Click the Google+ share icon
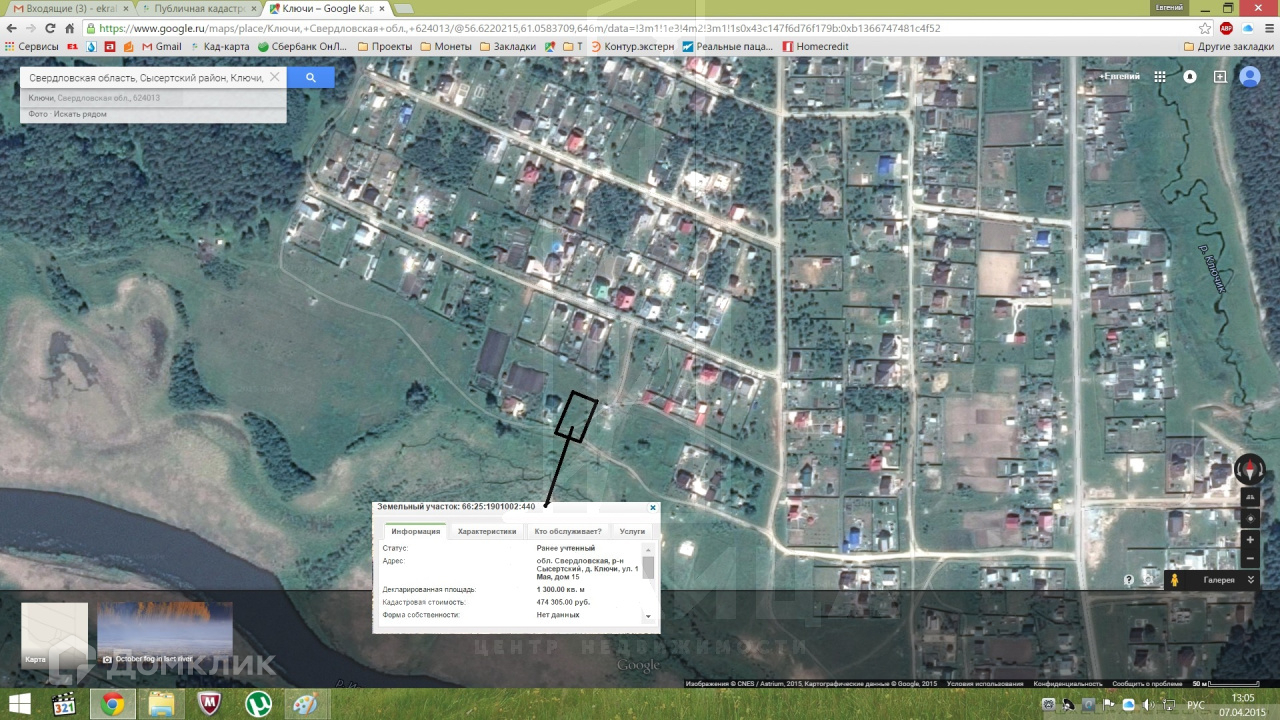The image size is (1280, 720). pyautogui.click(x=1220, y=77)
